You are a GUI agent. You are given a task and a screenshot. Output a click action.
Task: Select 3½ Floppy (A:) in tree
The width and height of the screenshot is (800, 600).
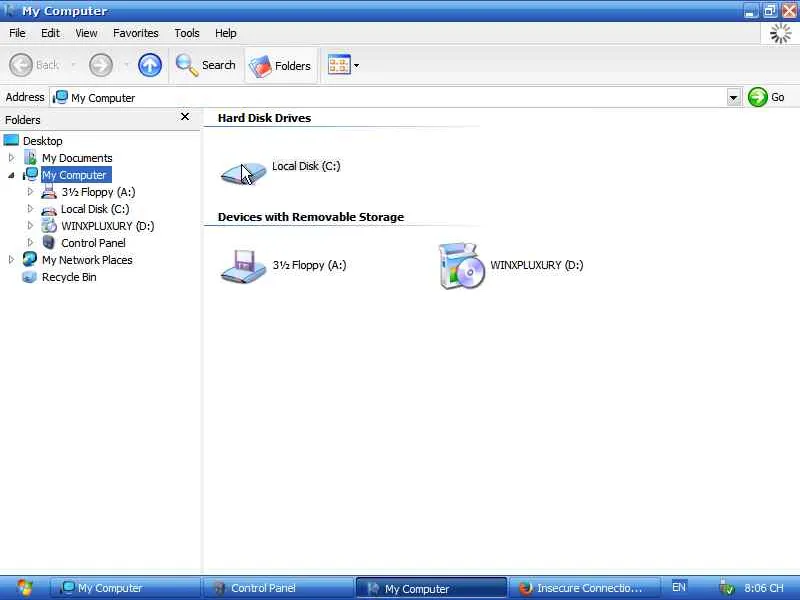pos(98,192)
